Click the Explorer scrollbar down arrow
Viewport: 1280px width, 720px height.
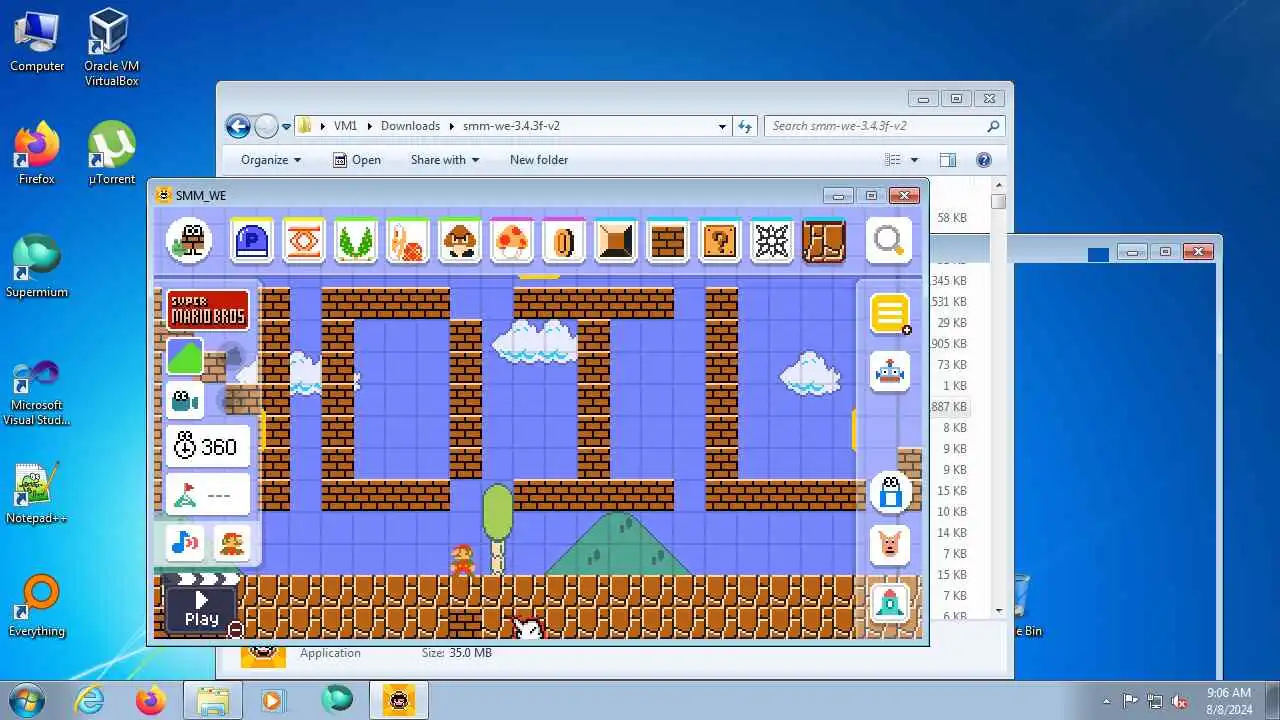(x=998, y=611)
